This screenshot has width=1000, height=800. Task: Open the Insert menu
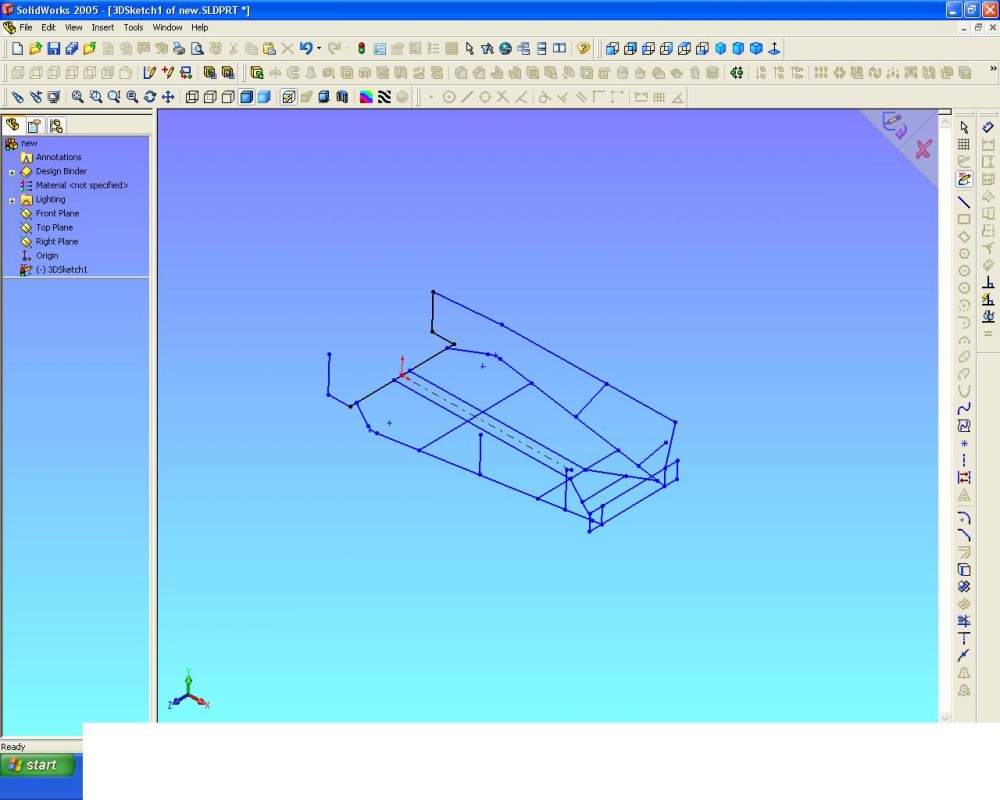[101, 28]
